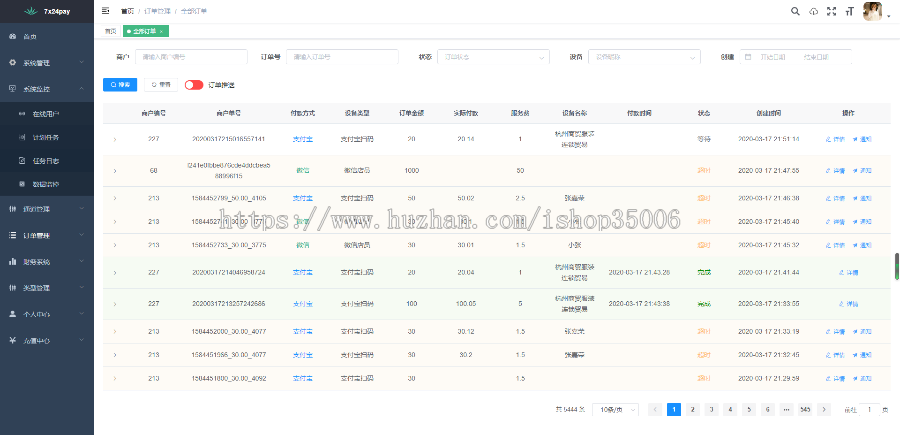The image size is (900, 435).
Task: Expand row 1584452799_50.00_4105
Action: [x=115, y=198]
